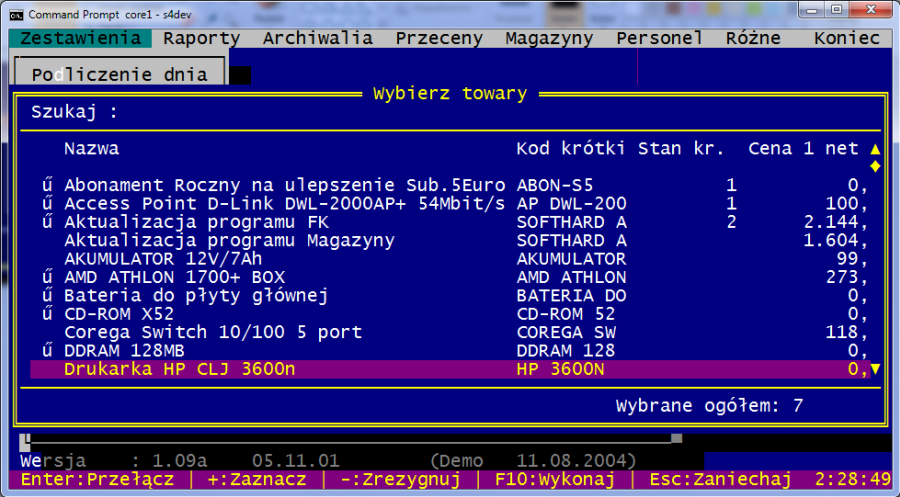Click the Cena 1 net column header
Viewport: 900px width, 497px height.
(x=803, y=148)
